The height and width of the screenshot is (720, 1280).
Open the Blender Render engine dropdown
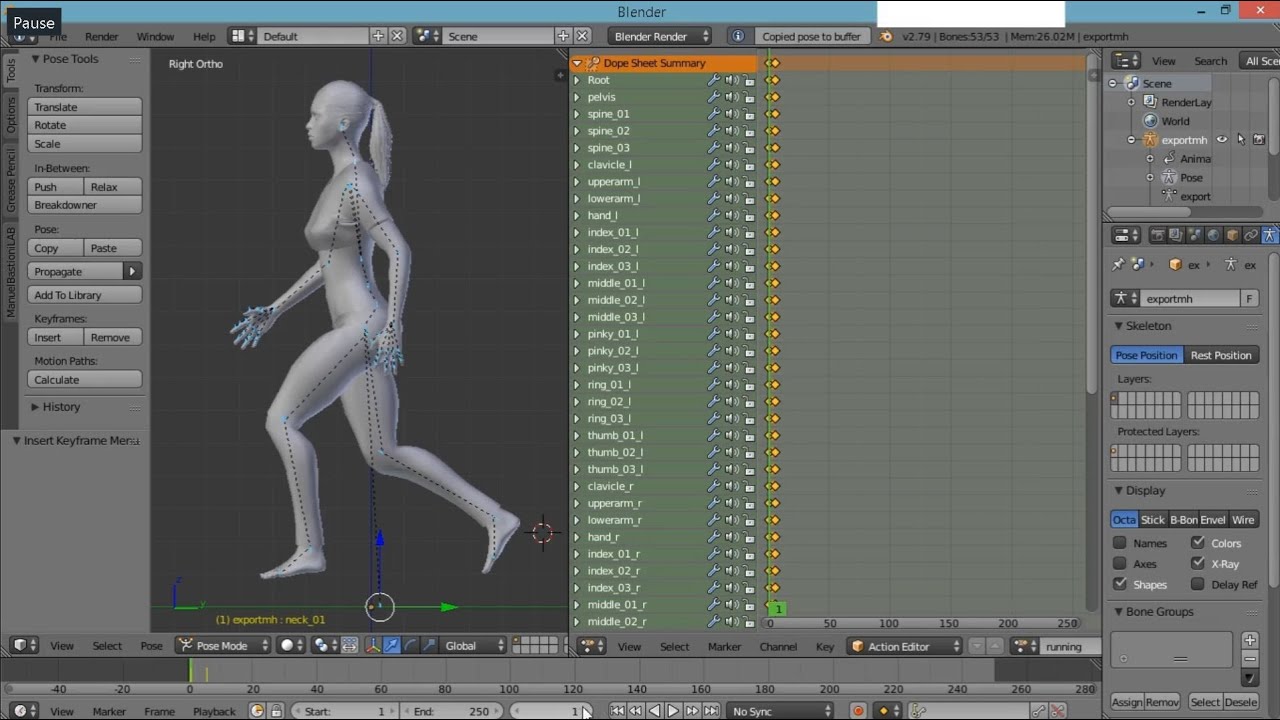[x=660, y=36]
